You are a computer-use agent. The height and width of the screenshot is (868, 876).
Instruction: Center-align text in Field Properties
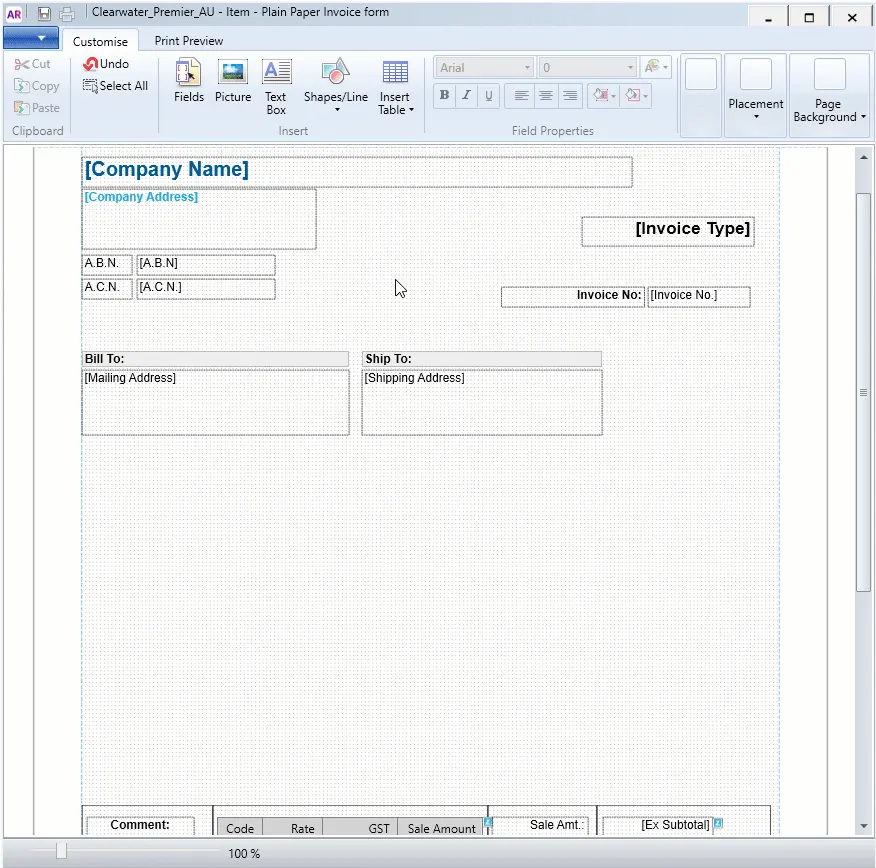click(x=545, y=96)
